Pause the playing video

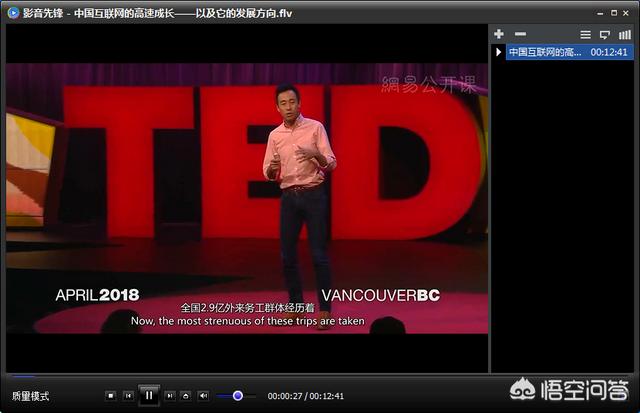coord(149,395)
